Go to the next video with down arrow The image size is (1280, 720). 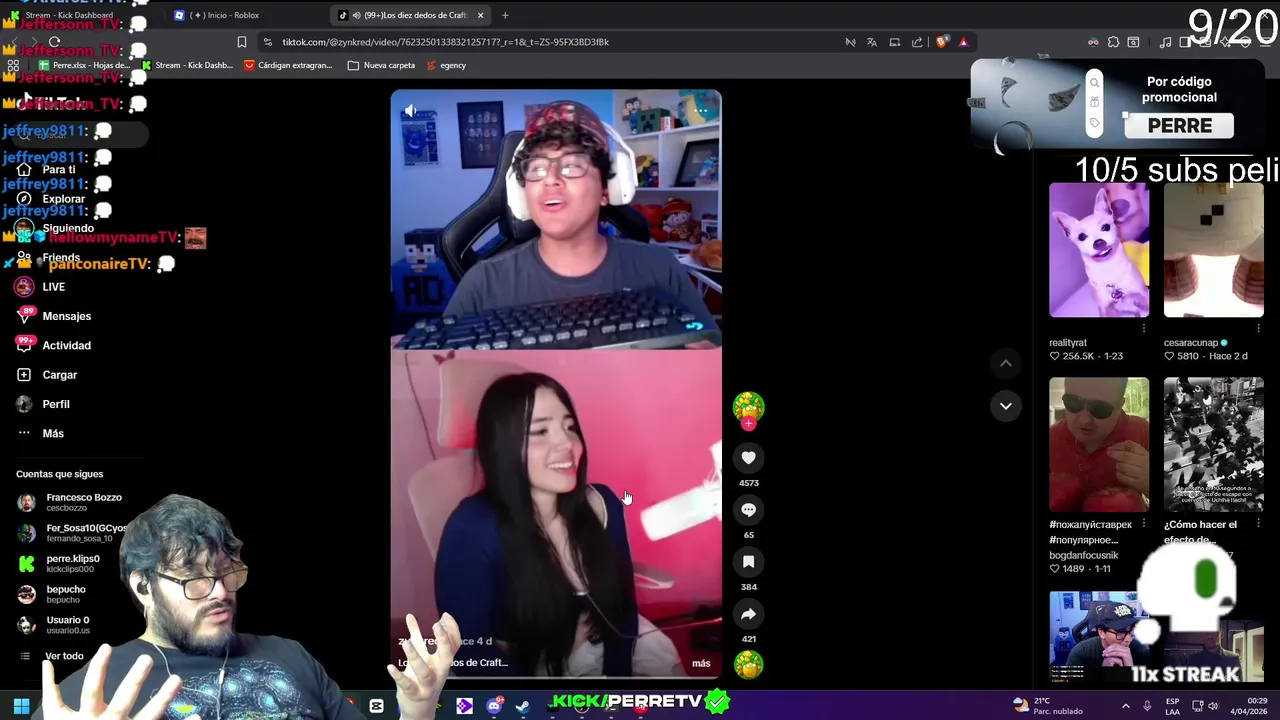[x=1006, y=406]
